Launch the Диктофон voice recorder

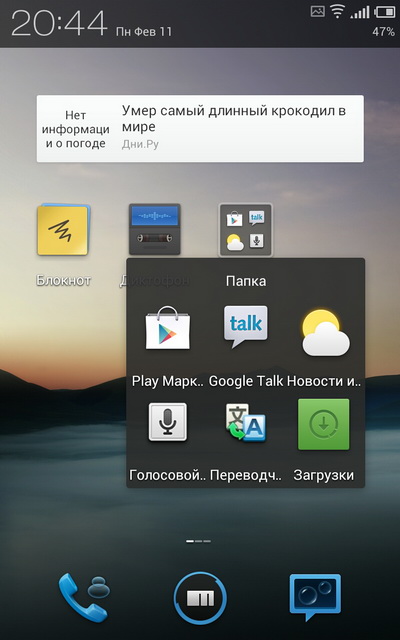pyautogui.click(x=155, y=230)
